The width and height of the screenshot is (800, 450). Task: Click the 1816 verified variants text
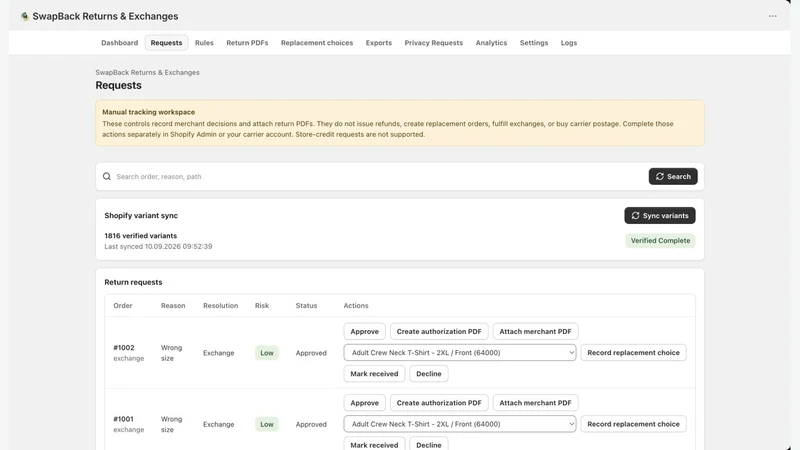141,236
